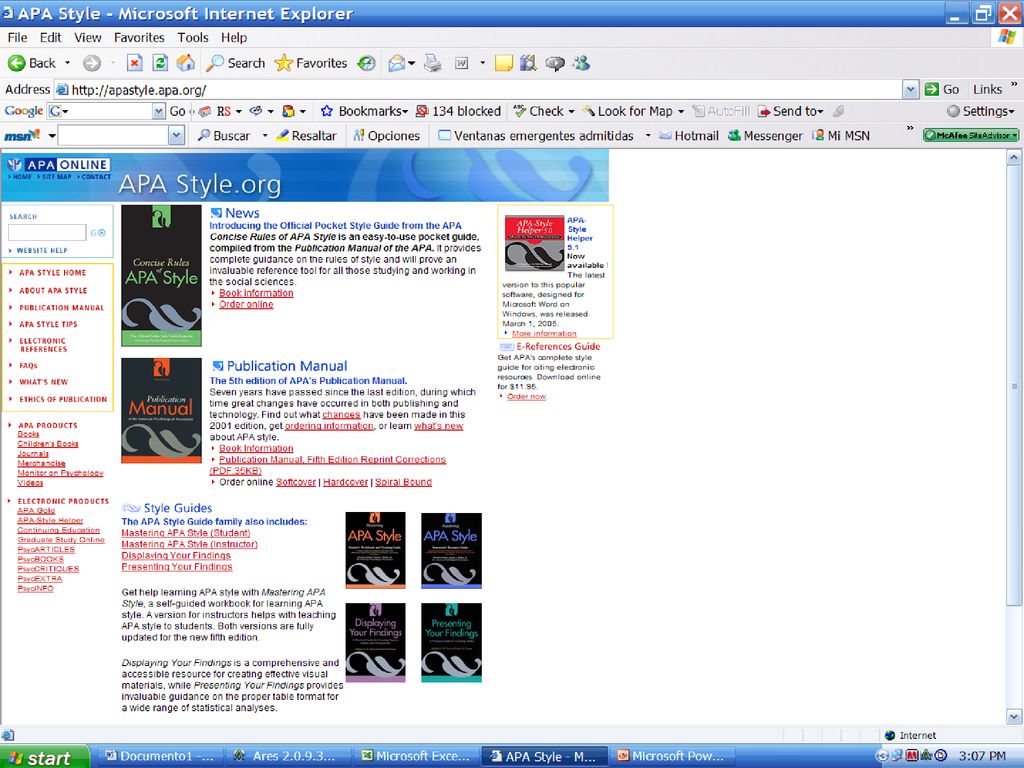Click the Resaltar highlighter button

point(306,135)
